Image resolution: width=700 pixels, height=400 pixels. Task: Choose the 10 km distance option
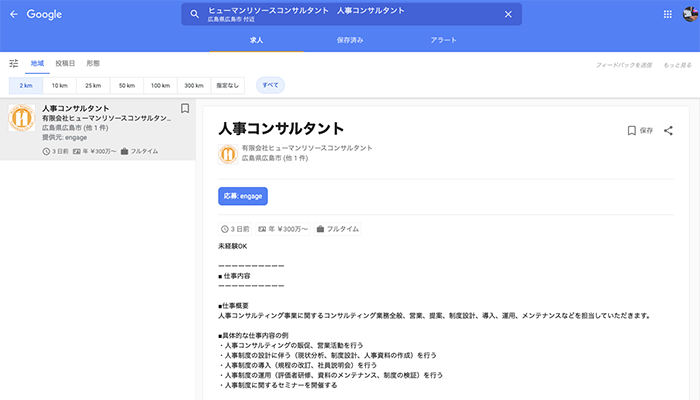pos(59,85)
